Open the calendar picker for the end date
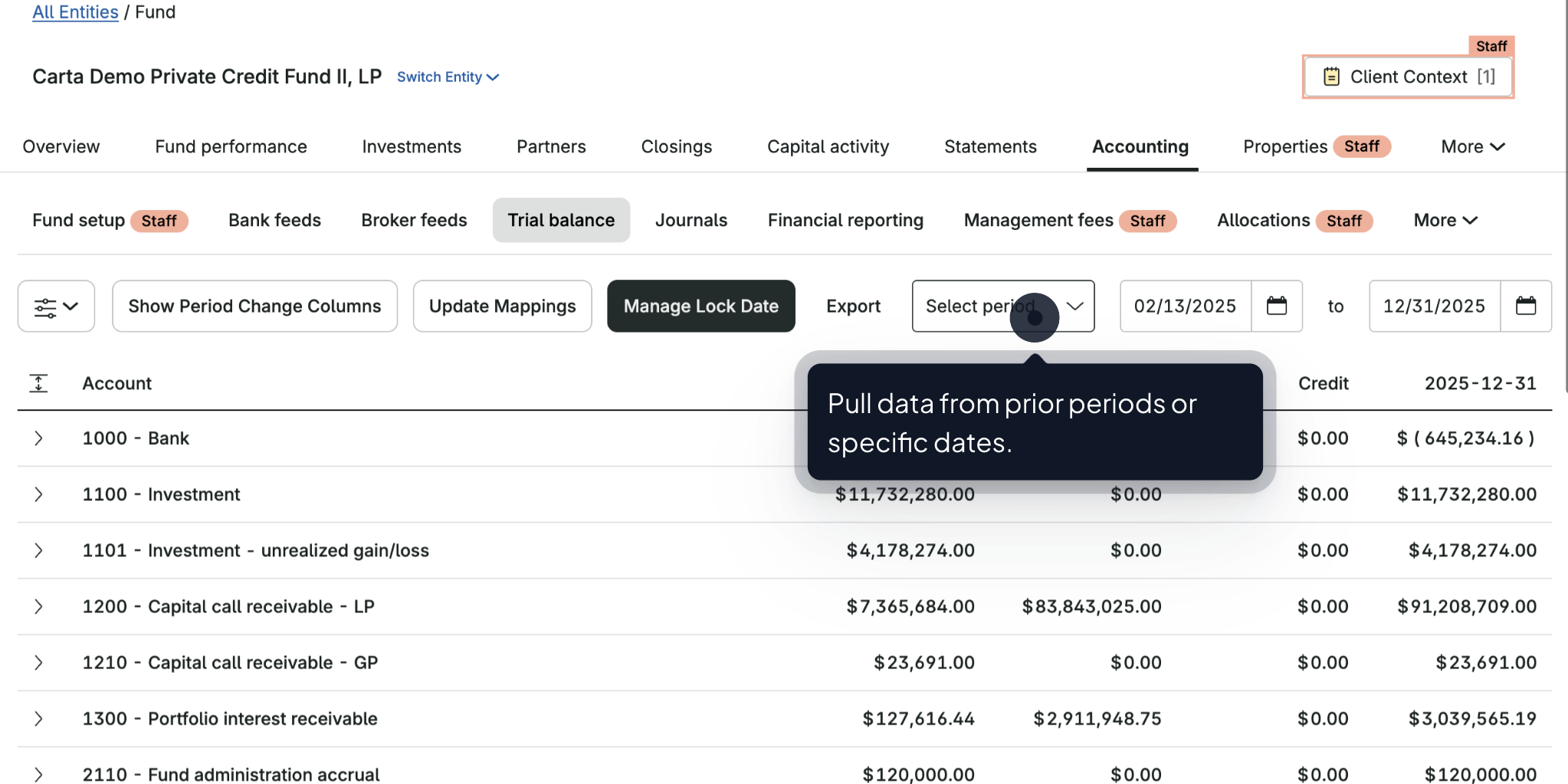 pyautogui.click(x=1526, y=306)
